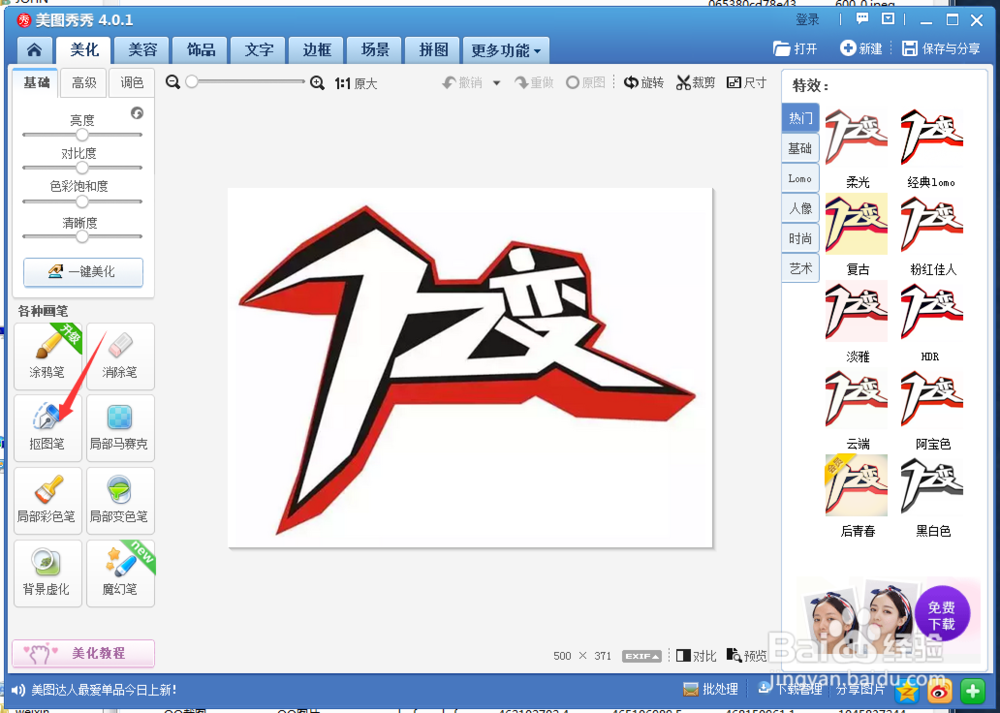Click 打开 to open a file

point(795,48)
